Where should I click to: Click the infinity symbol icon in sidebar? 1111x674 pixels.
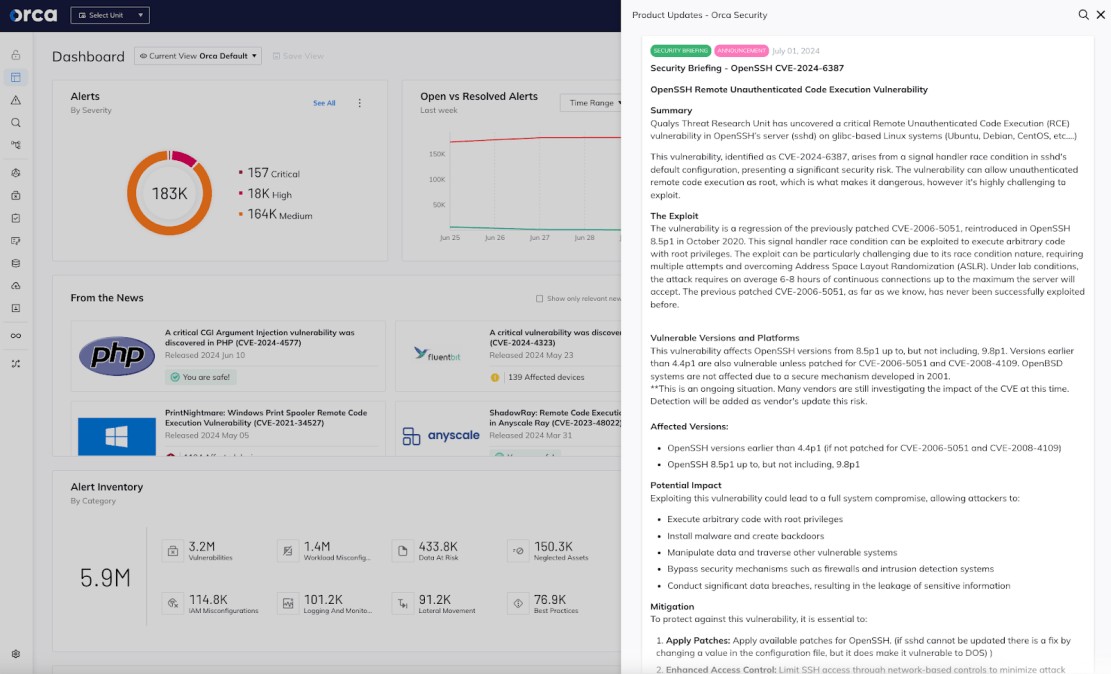coord(15,335)
